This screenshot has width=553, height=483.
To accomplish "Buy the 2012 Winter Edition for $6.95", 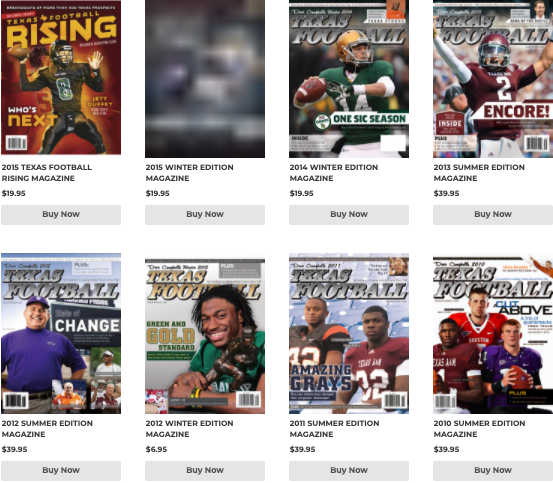I will 205,471.
